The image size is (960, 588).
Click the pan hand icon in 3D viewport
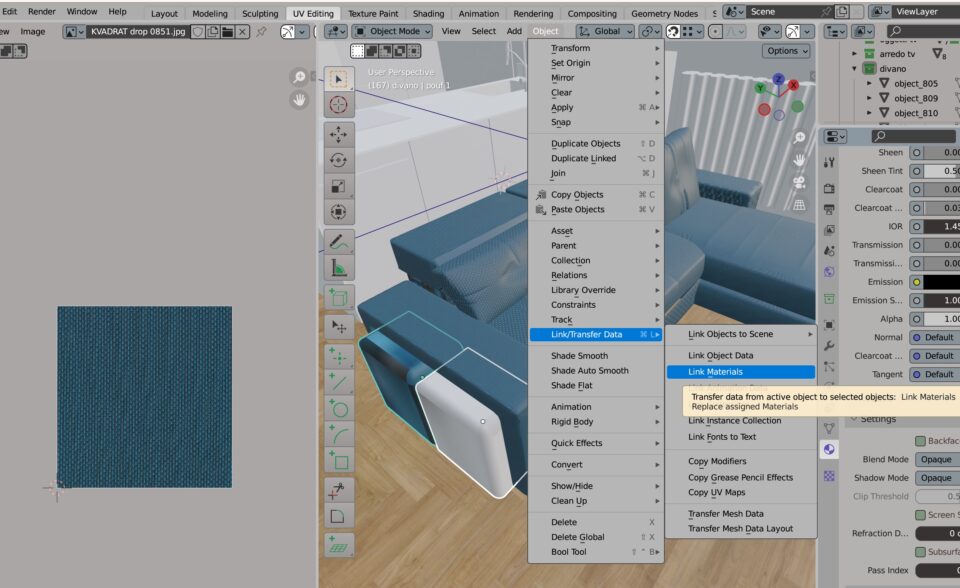pos(799,161)
